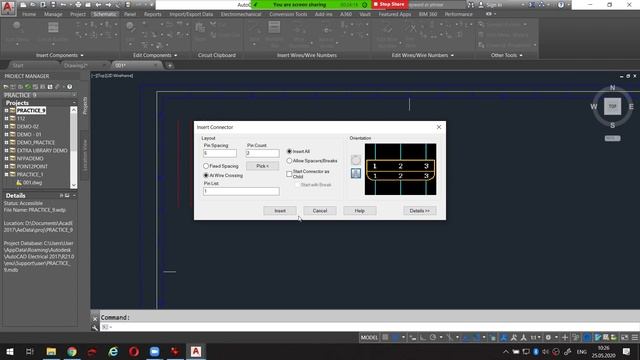
Task: Click the Bluetooth tray icon
Action: click(536, 351)
